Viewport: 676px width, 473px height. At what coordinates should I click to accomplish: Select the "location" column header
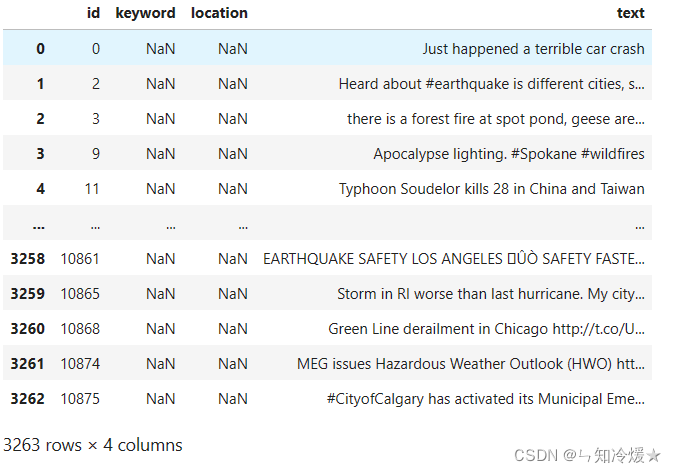click(219, 13)
